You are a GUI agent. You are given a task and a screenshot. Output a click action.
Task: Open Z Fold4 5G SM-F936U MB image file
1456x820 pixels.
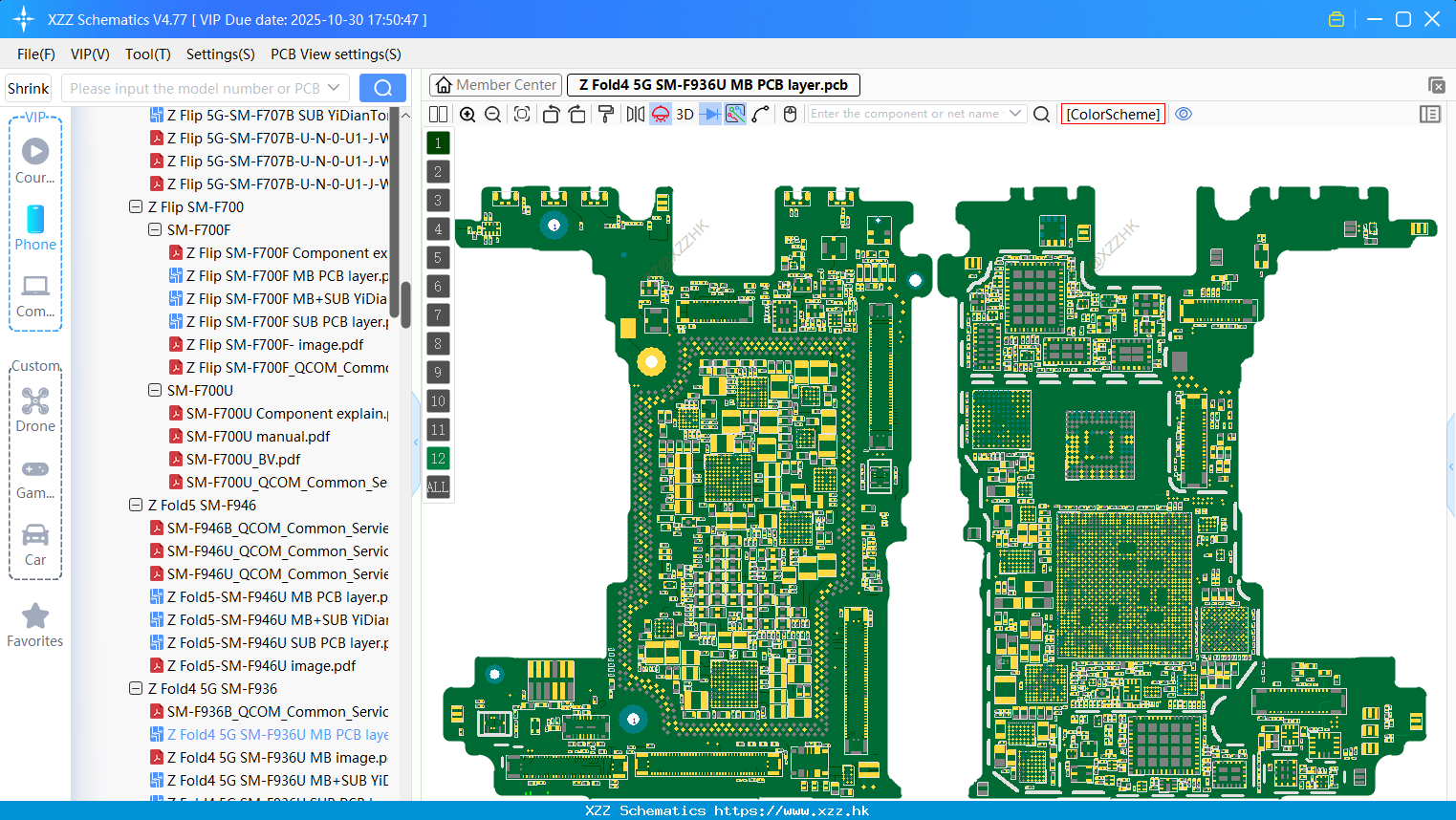269,757
